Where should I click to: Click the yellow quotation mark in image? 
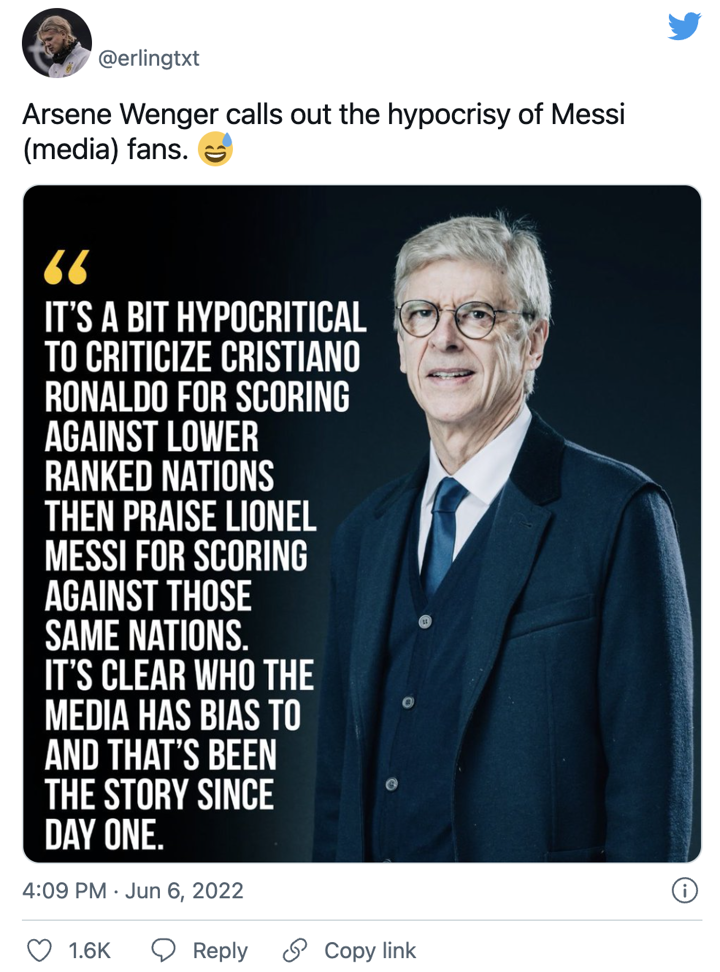coord(66,267)
